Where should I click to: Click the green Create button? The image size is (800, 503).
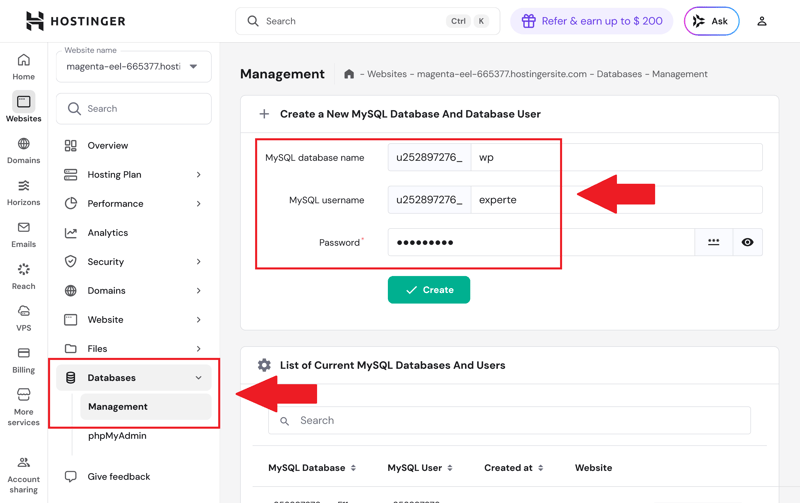429,290
